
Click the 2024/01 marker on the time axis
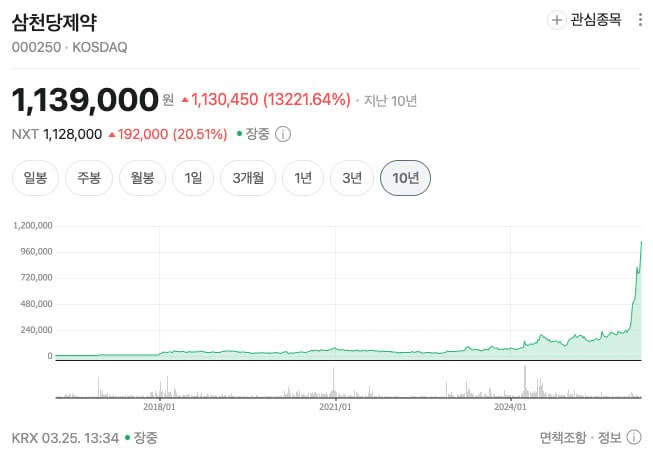tap(509, 406)
